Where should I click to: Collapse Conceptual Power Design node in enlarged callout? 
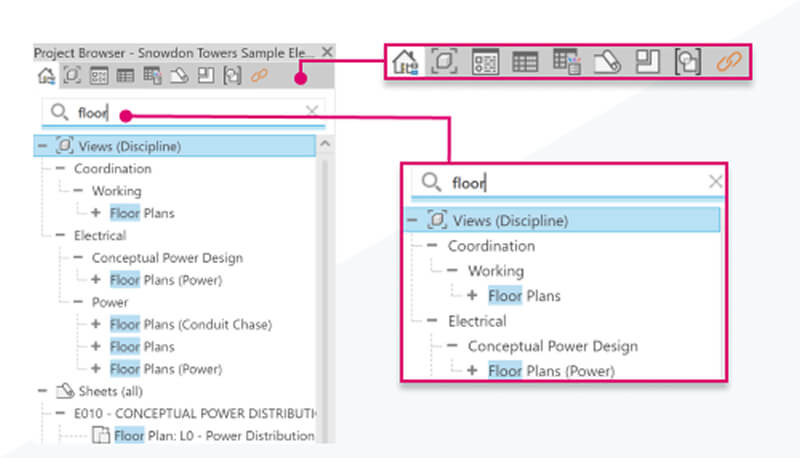452,345
